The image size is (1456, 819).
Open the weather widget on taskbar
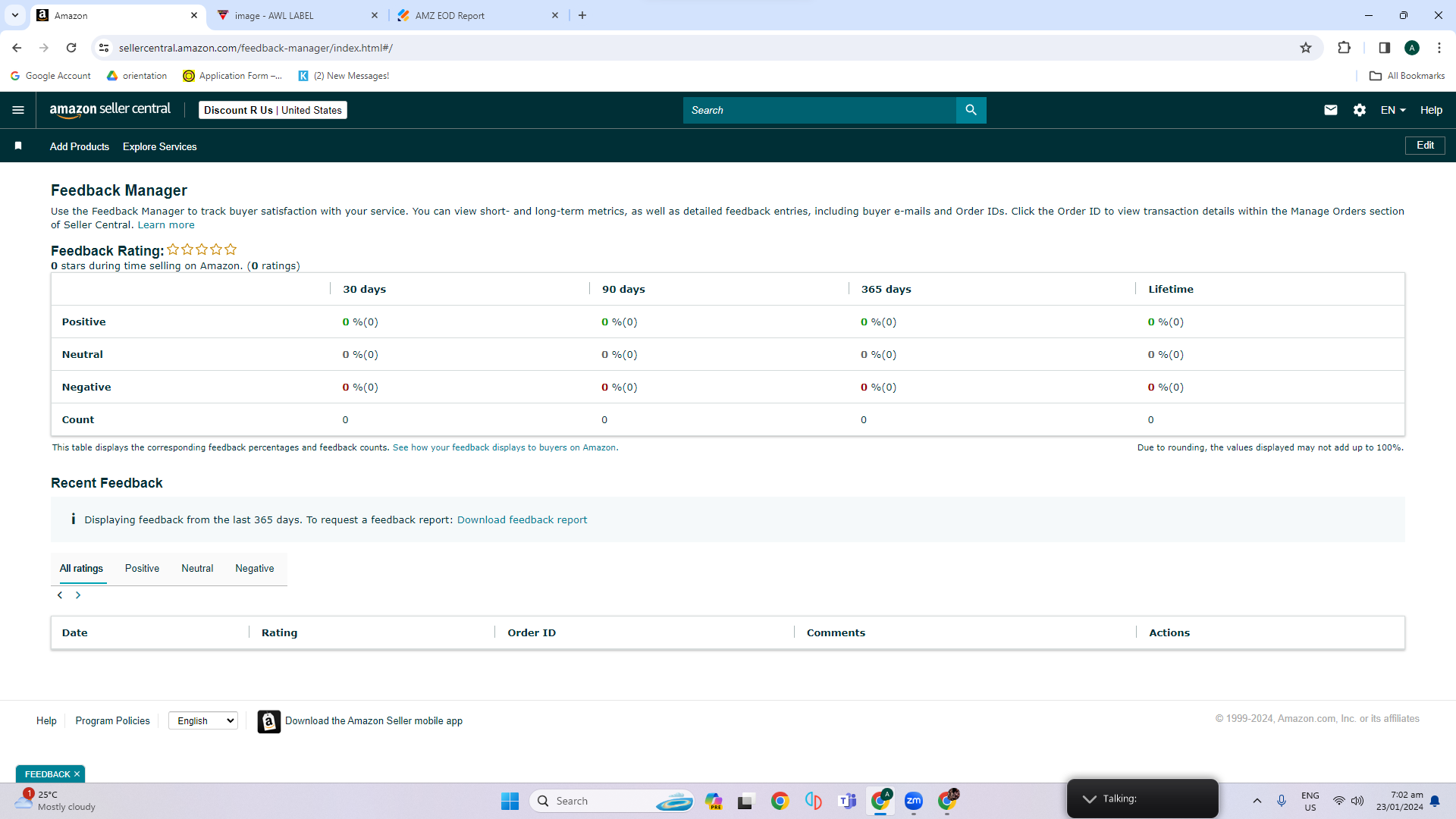(x=55, y=801)
